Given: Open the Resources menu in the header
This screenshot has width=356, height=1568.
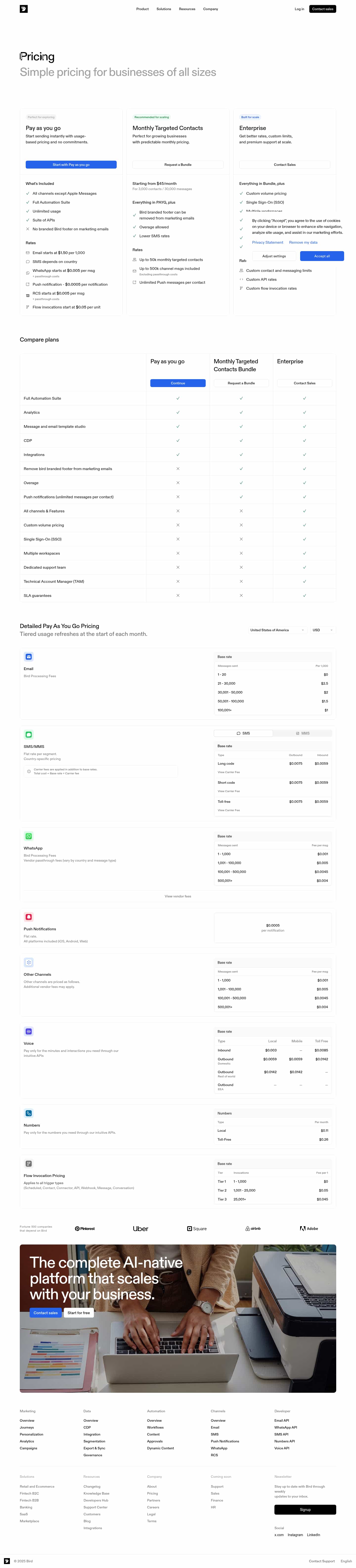Looking at the screenshot, I should click(187, 9).
